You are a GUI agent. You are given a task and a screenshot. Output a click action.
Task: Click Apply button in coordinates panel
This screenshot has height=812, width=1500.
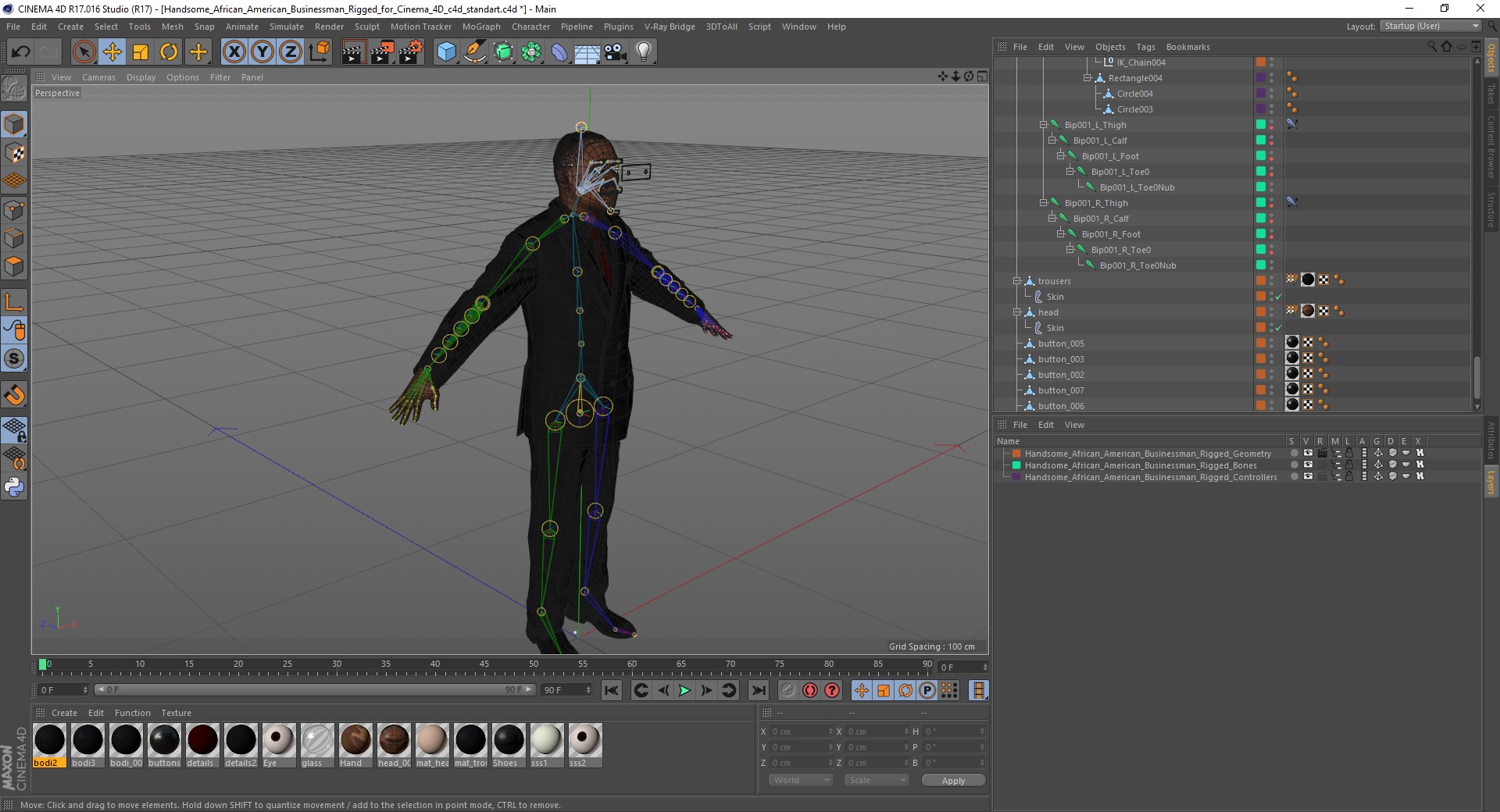coord(953,781)
